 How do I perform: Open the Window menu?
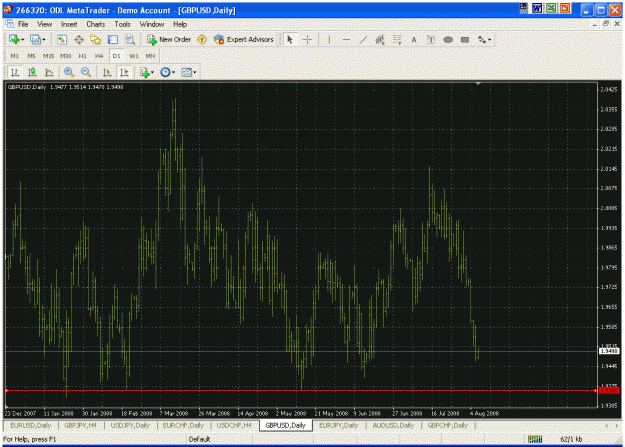(x=151, y=24)
